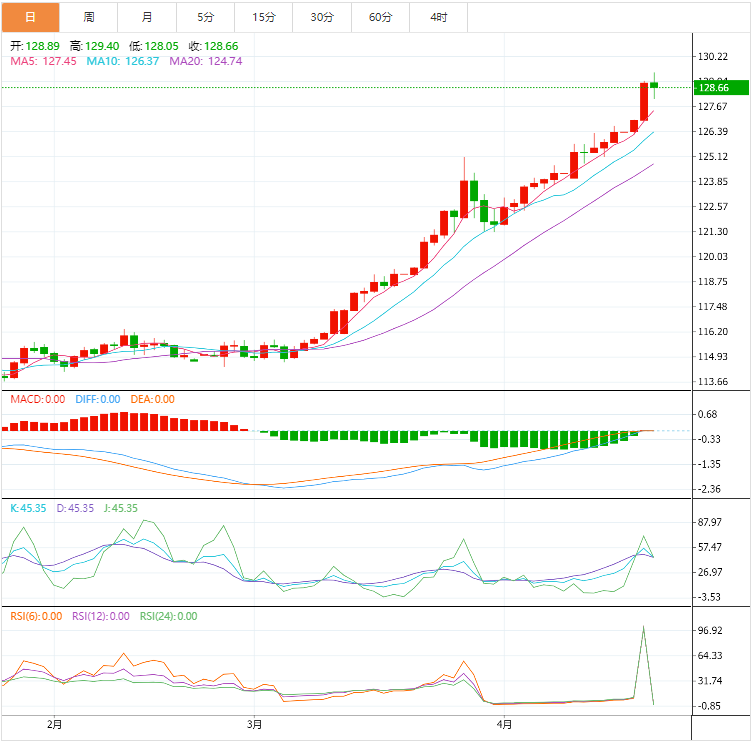
Task: Click the MA5 indicator label
Action: tap(43, 61)
